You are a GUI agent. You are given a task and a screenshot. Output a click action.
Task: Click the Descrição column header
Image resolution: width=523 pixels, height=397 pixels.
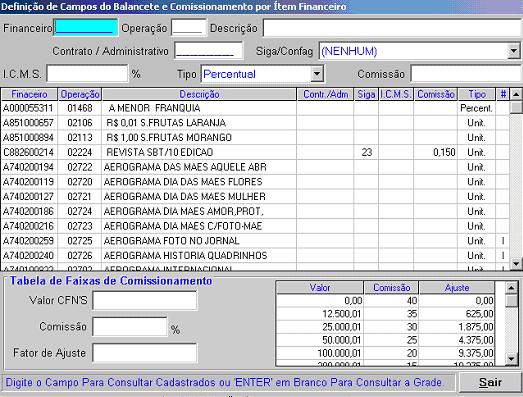click(x=199, y=94)
